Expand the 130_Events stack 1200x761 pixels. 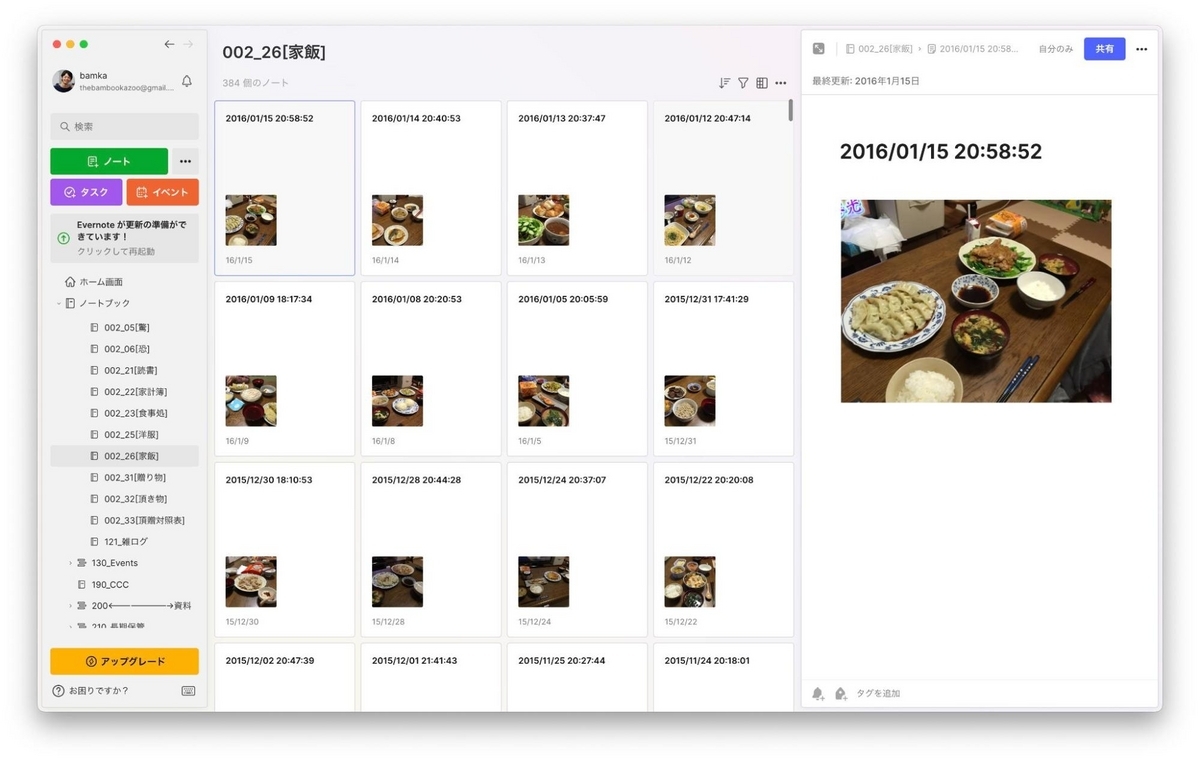point(70,563)
